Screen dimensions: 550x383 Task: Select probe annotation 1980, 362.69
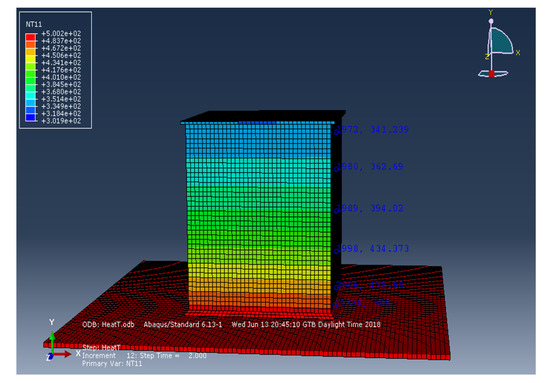point(371,166)
